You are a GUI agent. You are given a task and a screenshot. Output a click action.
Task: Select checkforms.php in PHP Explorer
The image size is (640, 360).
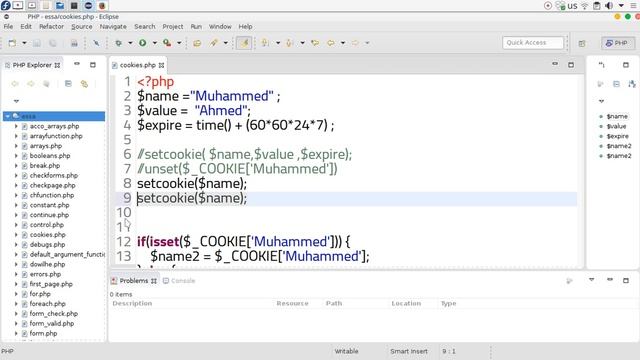pos(54,175)
